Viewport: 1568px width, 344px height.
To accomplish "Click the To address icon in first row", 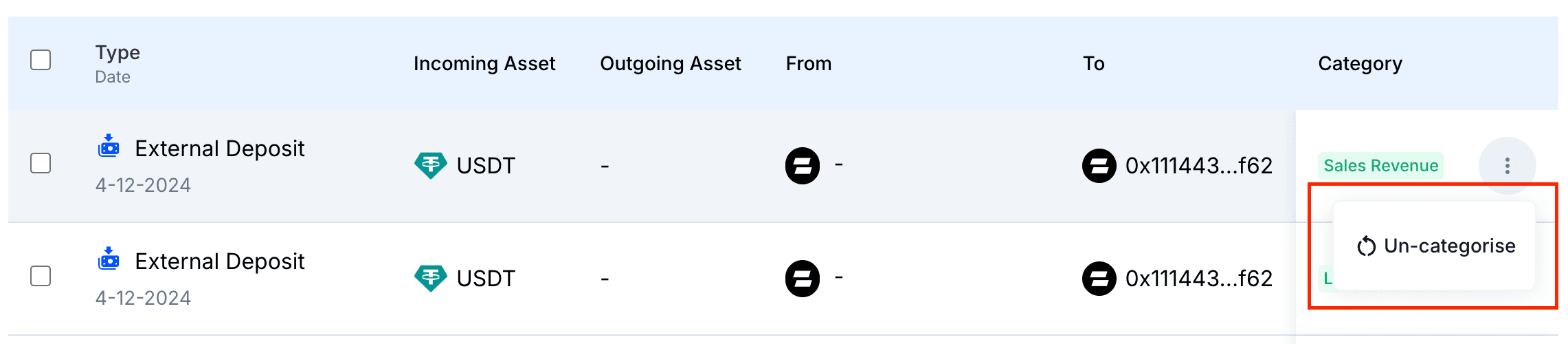I will point(1099,165).
